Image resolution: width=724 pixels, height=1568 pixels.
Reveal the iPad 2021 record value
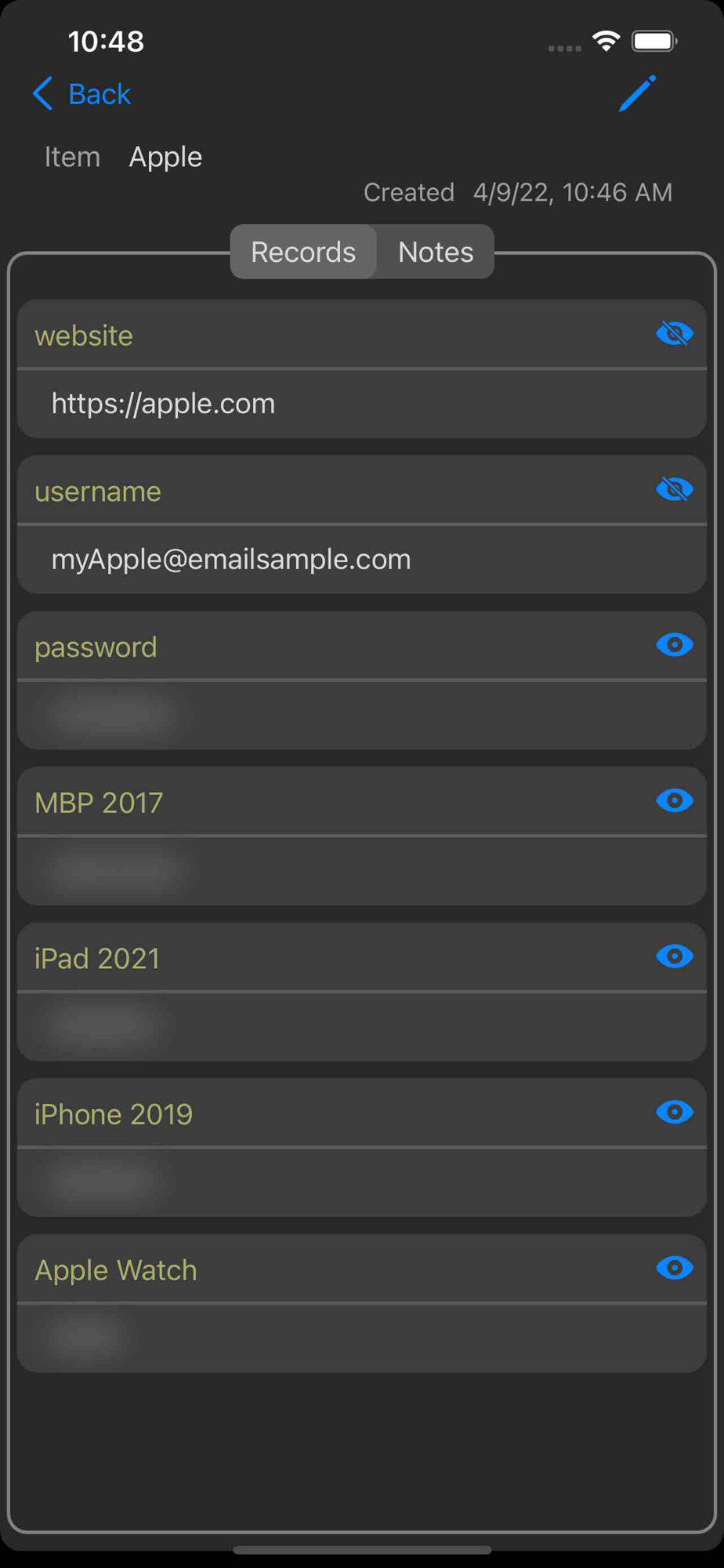click(x=674, y=956)
